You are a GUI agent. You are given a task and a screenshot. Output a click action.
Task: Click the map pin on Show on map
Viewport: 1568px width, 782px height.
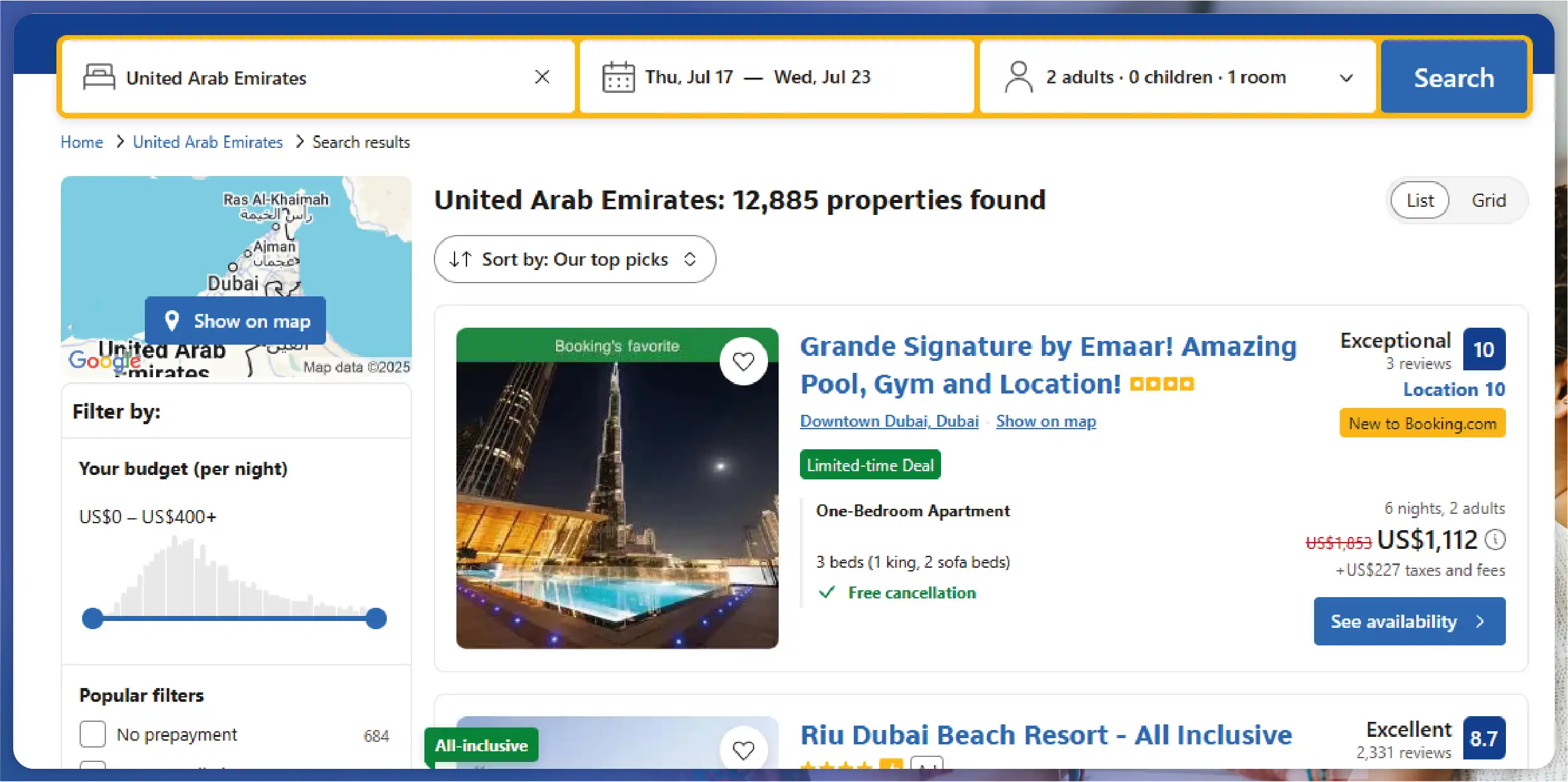pos(172,321)
